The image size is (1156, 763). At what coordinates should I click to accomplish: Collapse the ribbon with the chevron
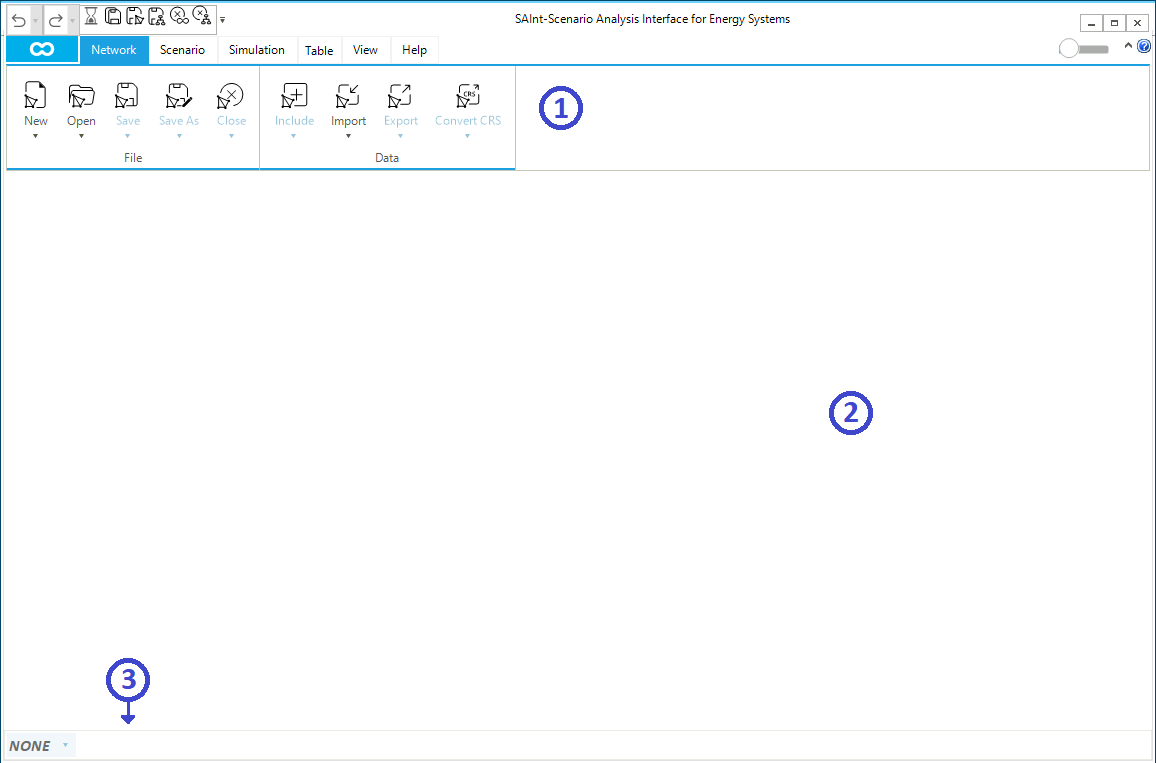click(1128, 46)
